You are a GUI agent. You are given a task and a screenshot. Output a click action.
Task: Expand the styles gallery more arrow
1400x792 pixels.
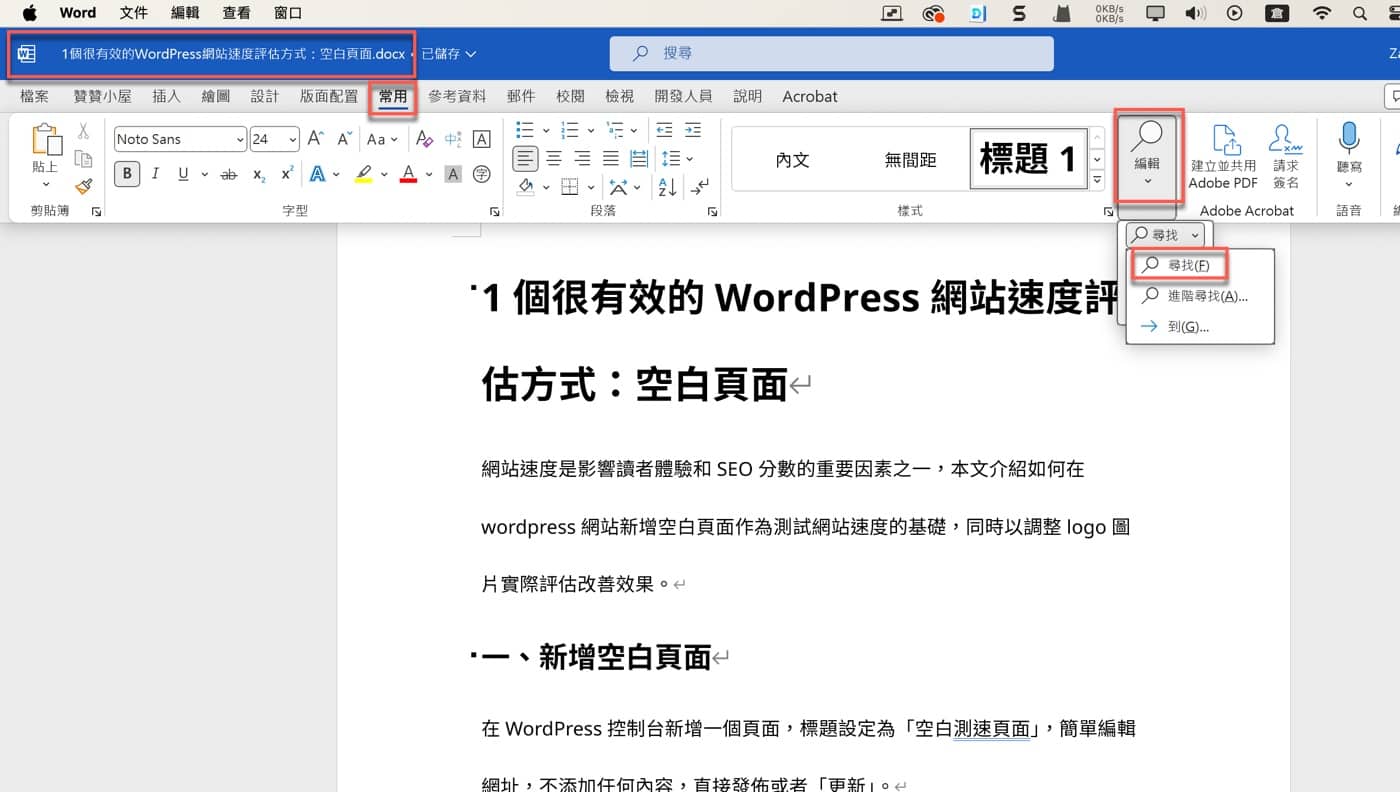(x=1097, y=181)
